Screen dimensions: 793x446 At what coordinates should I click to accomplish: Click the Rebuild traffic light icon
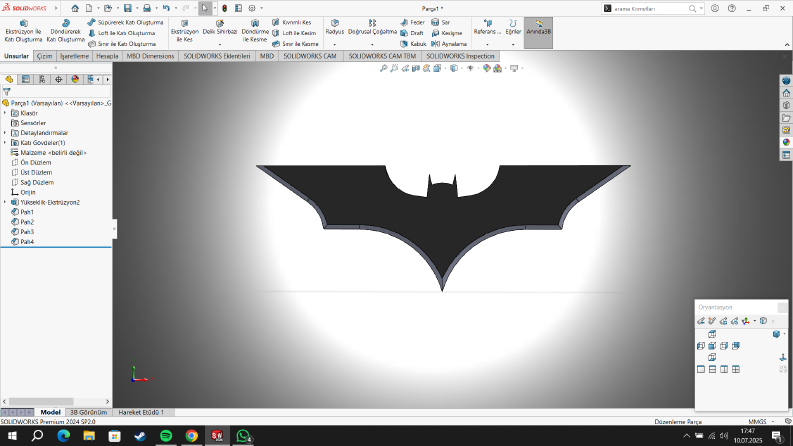click(225, 8)
